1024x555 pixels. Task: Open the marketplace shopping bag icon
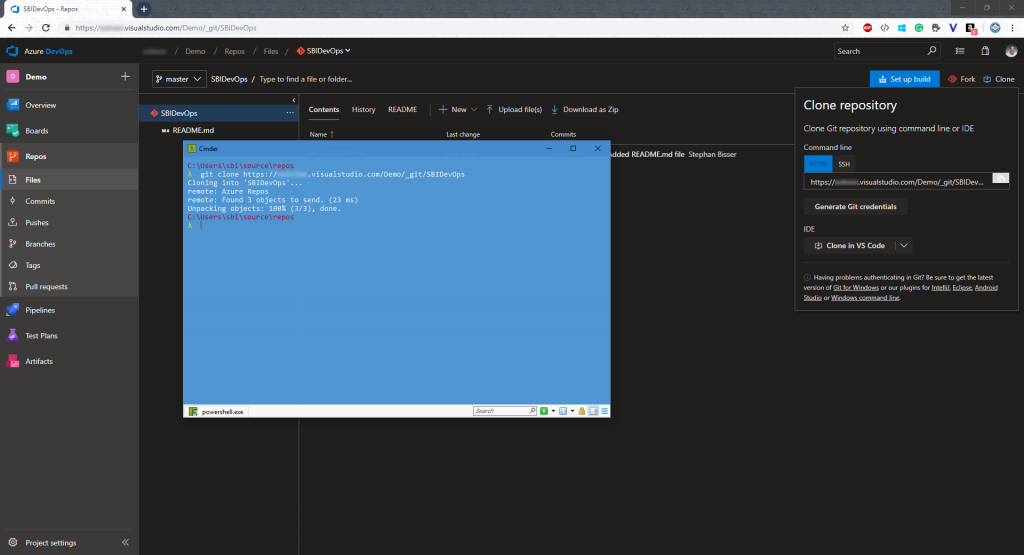click(x=985, y=51)
